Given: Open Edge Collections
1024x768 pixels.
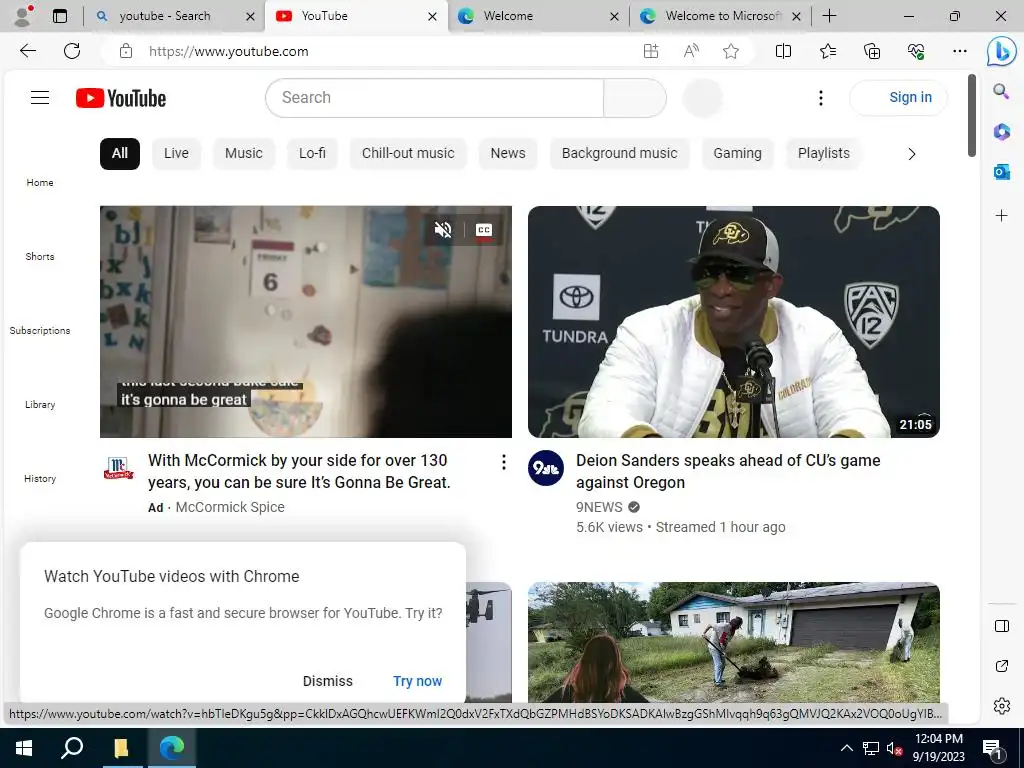Looking at the screenshot, I should pos(872,51).
